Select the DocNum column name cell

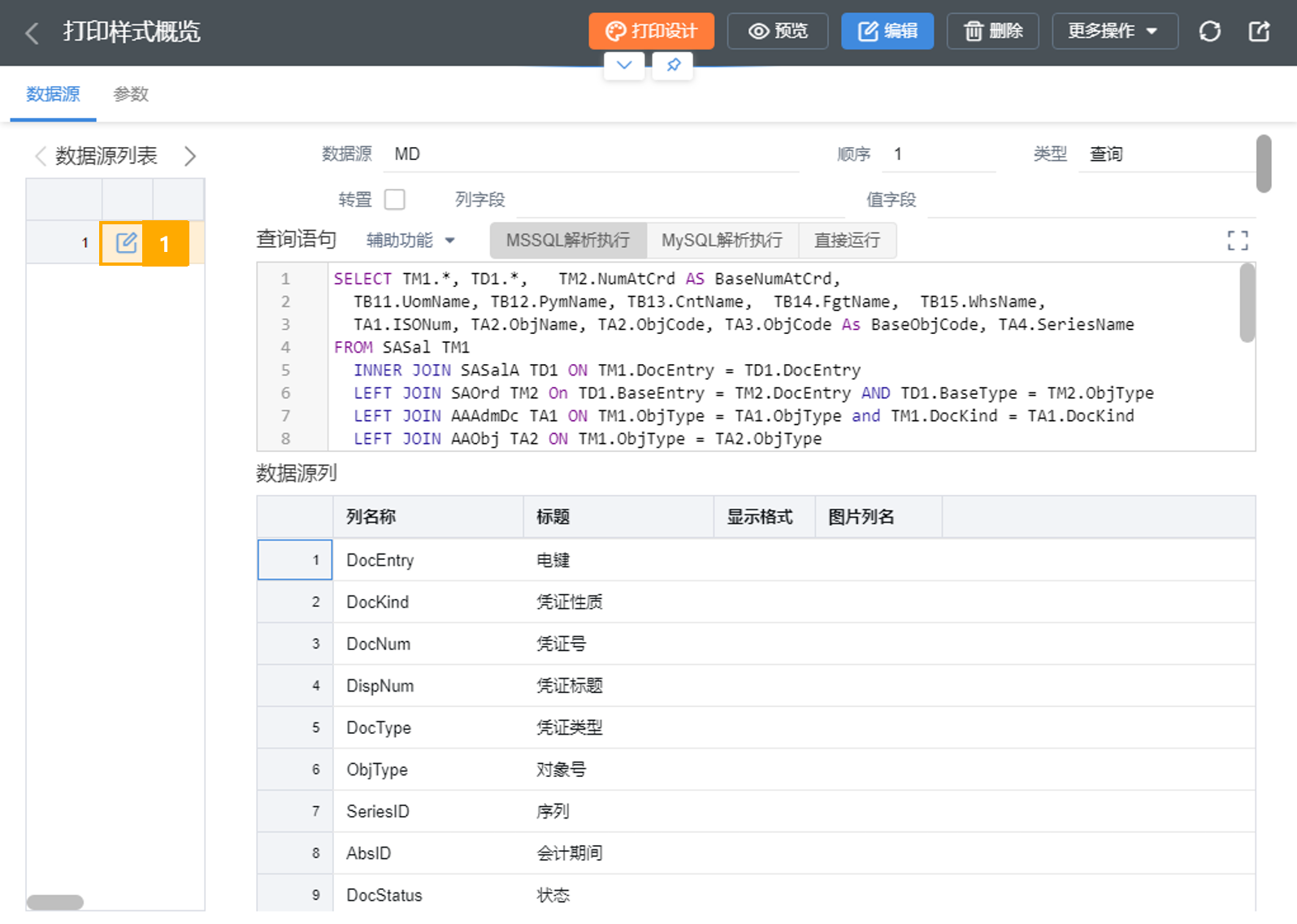428,644
